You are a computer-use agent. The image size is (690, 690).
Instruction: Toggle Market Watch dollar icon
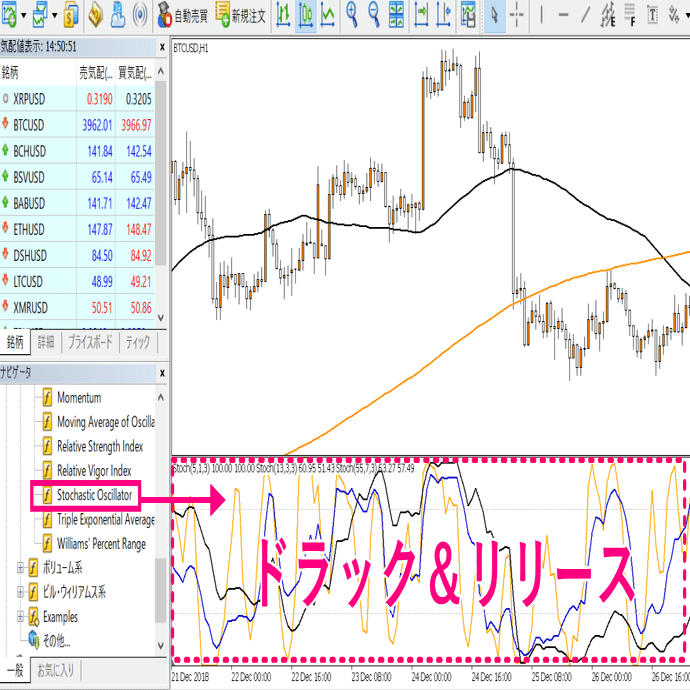71,15
